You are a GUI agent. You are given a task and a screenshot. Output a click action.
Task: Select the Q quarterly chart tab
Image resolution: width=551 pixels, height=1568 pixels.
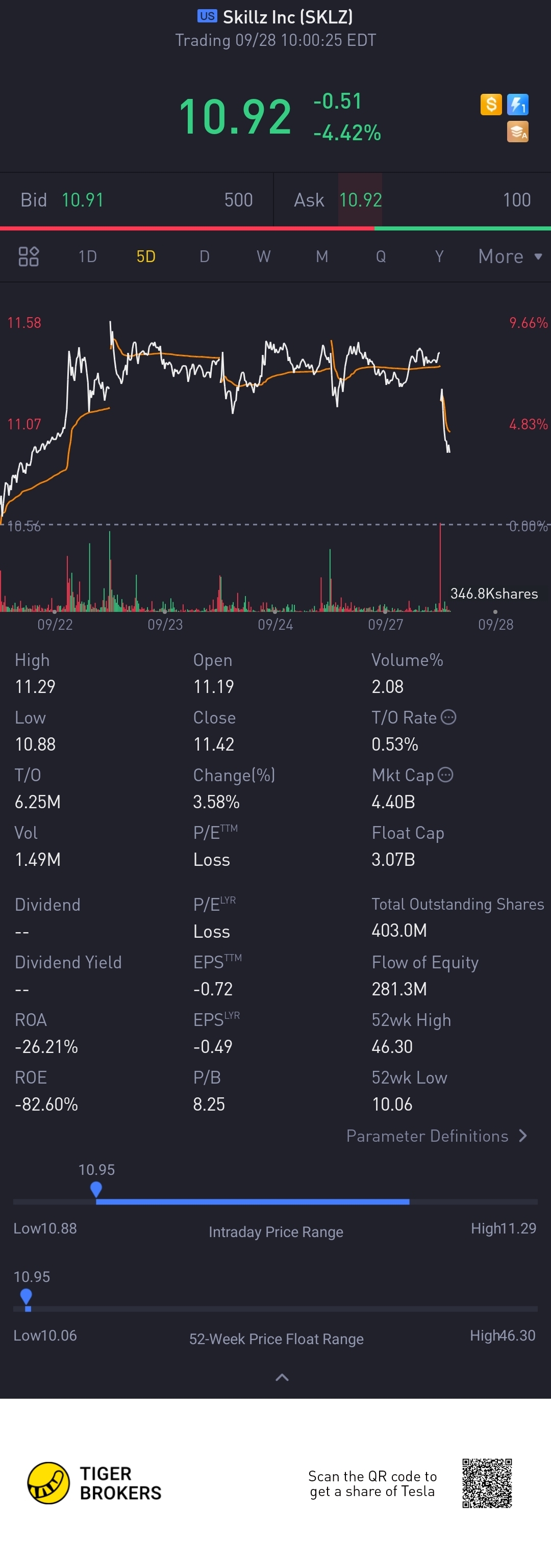(x=381, y=256)
